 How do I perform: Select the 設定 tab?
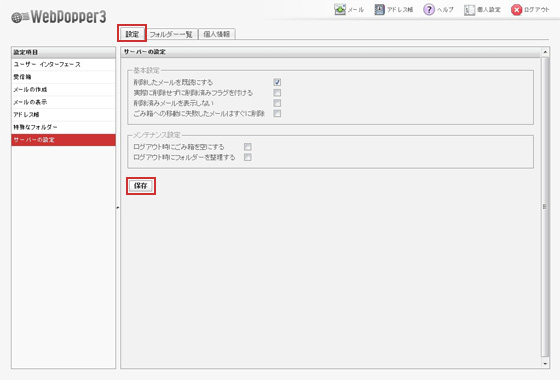(x=132, y=34)
